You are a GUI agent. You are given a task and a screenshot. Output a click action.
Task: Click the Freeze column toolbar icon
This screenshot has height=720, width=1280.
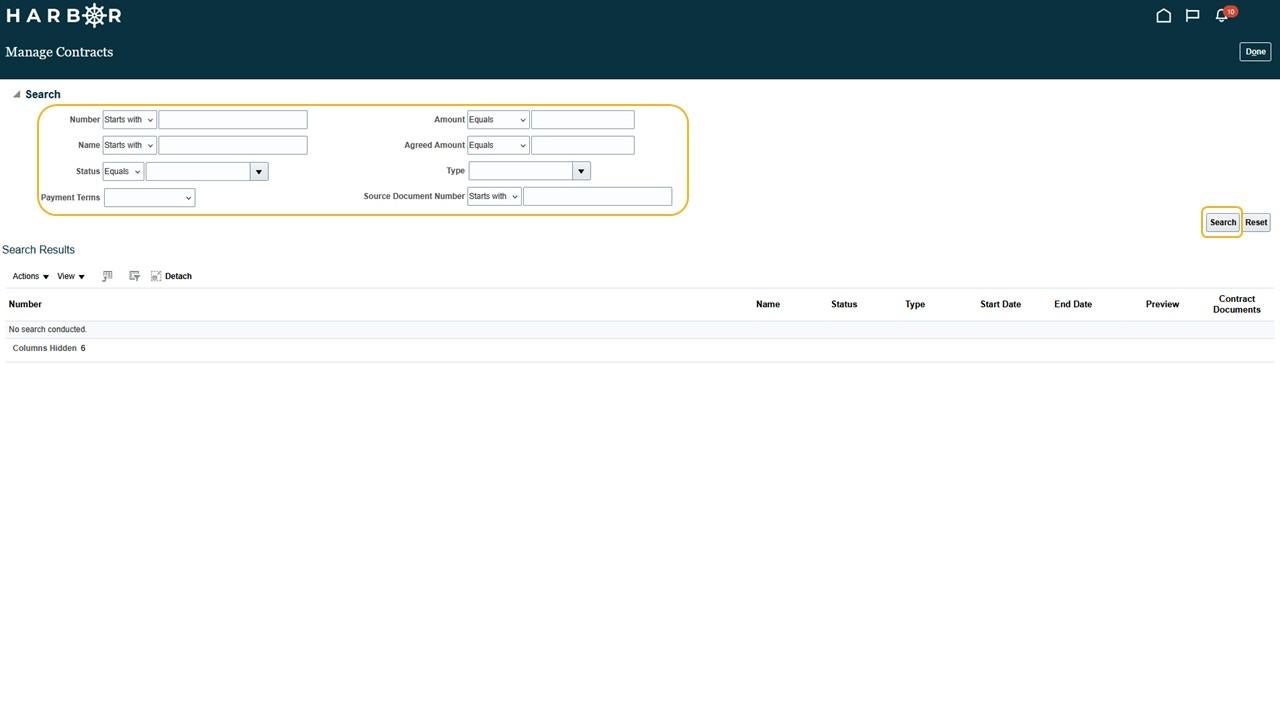pos(107,276)
